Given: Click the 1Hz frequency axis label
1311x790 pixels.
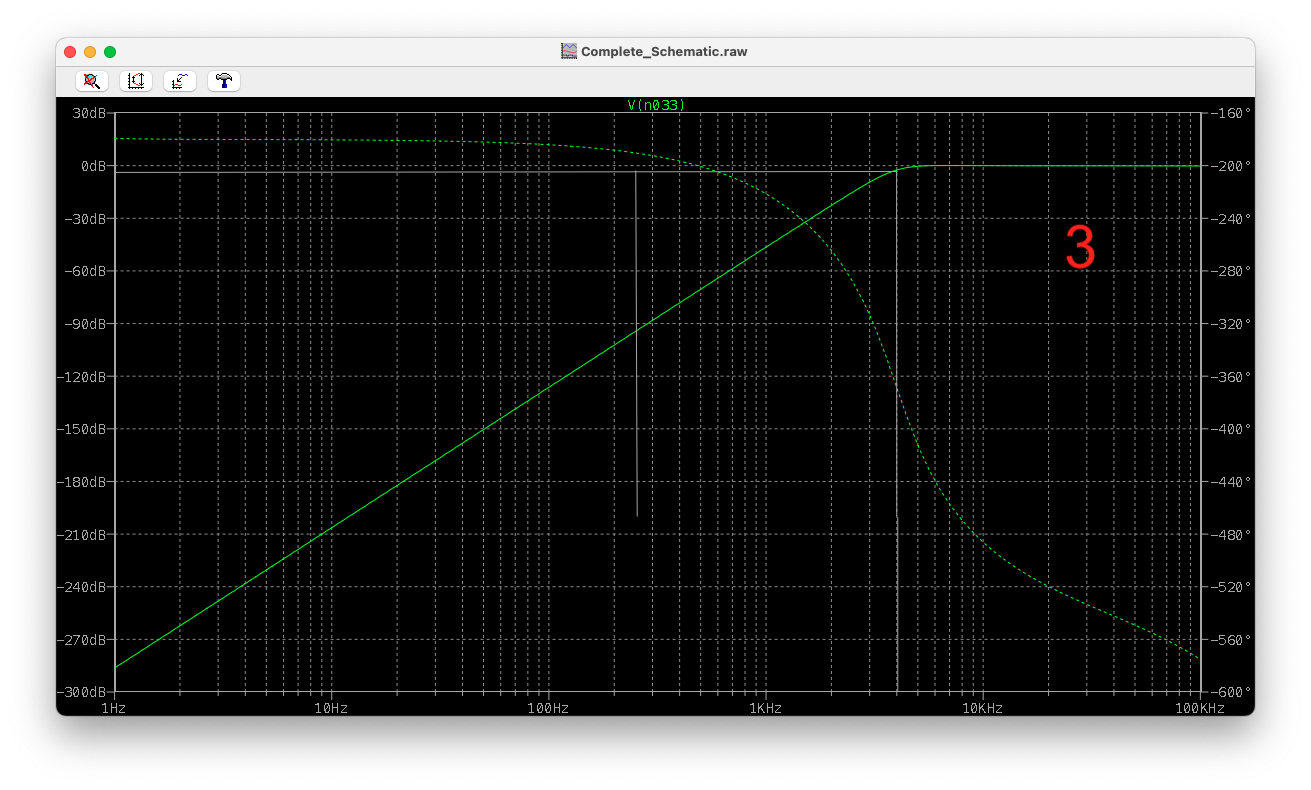Looking at the screenshot, I should [x=114, y=708].
